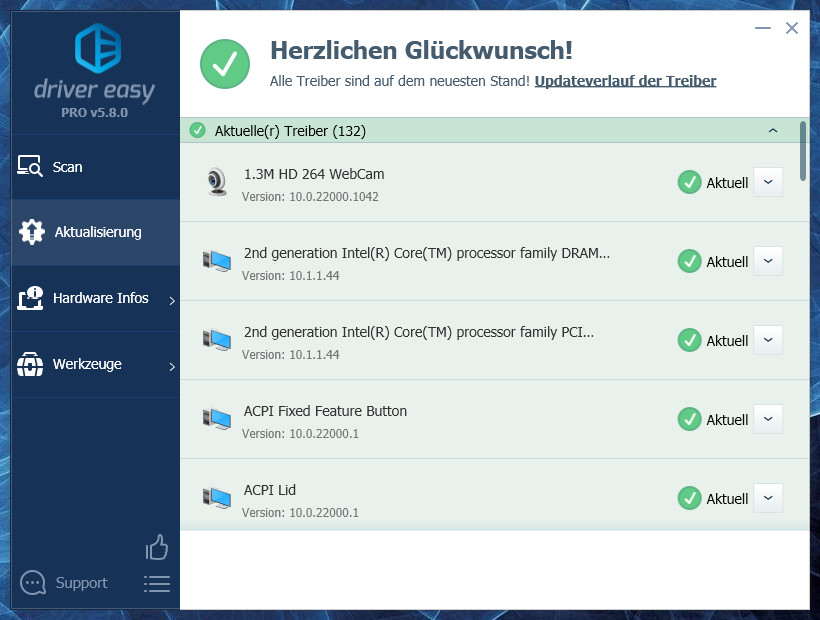Image resolution: width=820 pixels, height=620 pixels.
Task: Open dropdown for ACPI Fixed Feature Button
Action: point(768,419)
